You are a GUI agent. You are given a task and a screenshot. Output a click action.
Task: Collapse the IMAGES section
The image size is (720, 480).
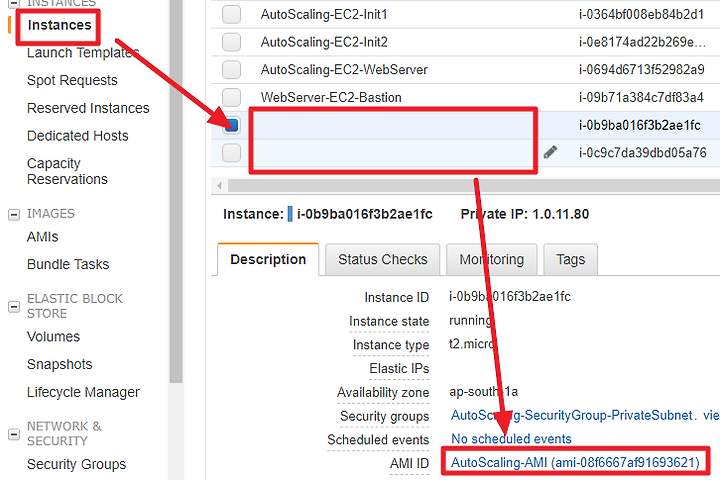tap(14, 215)
